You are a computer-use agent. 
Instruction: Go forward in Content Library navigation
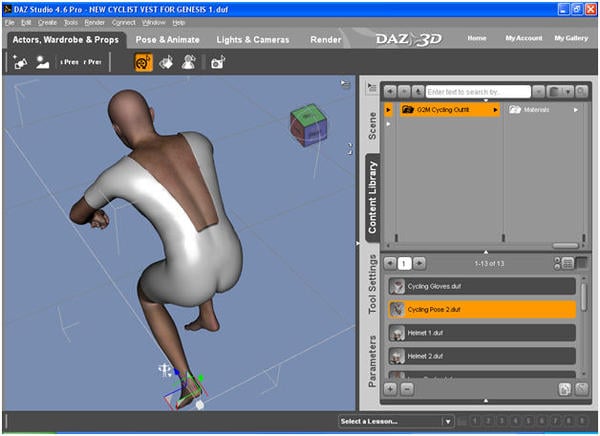click(x=404, y=92)
